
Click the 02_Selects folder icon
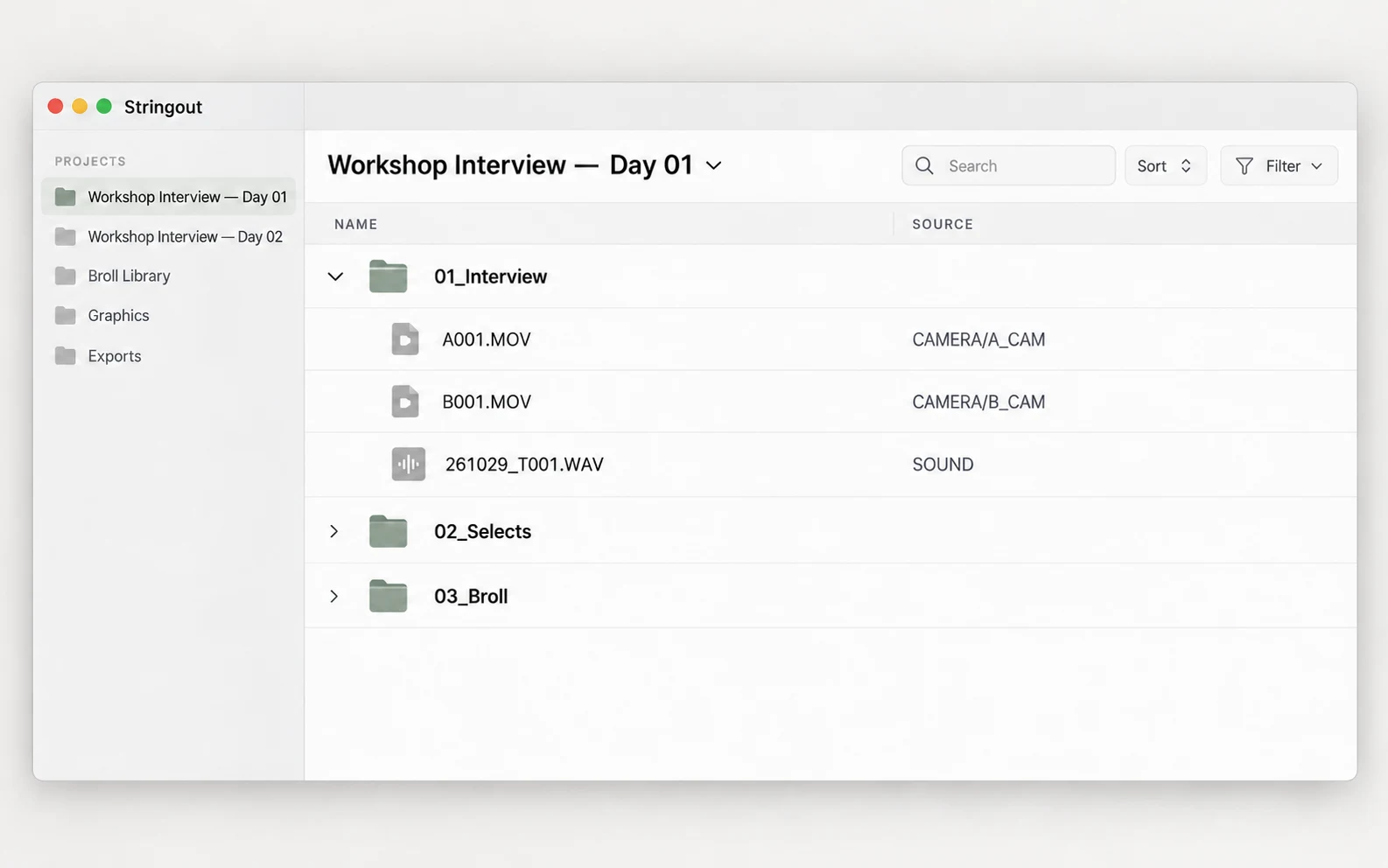[388, 531]
